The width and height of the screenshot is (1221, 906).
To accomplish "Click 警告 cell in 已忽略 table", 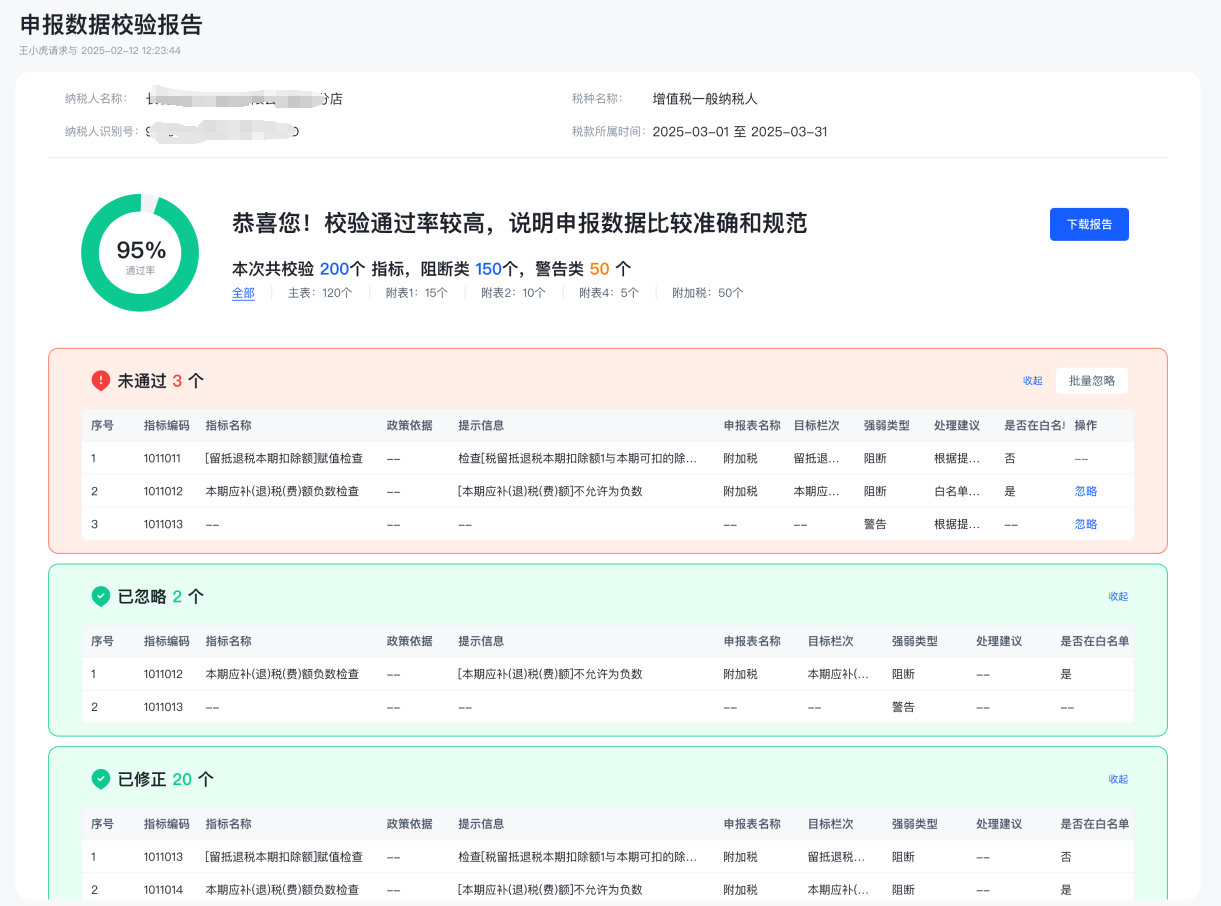I will [903, 707].
